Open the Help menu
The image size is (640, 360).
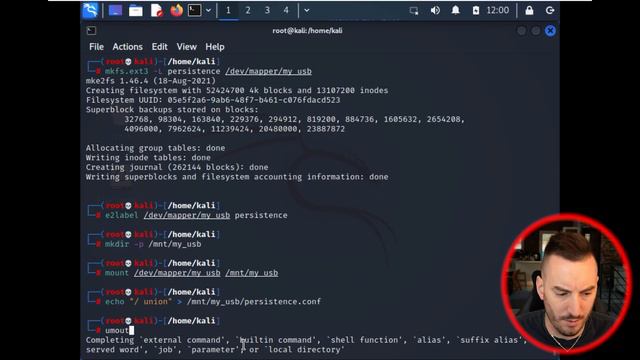click(x=215, y=47)
